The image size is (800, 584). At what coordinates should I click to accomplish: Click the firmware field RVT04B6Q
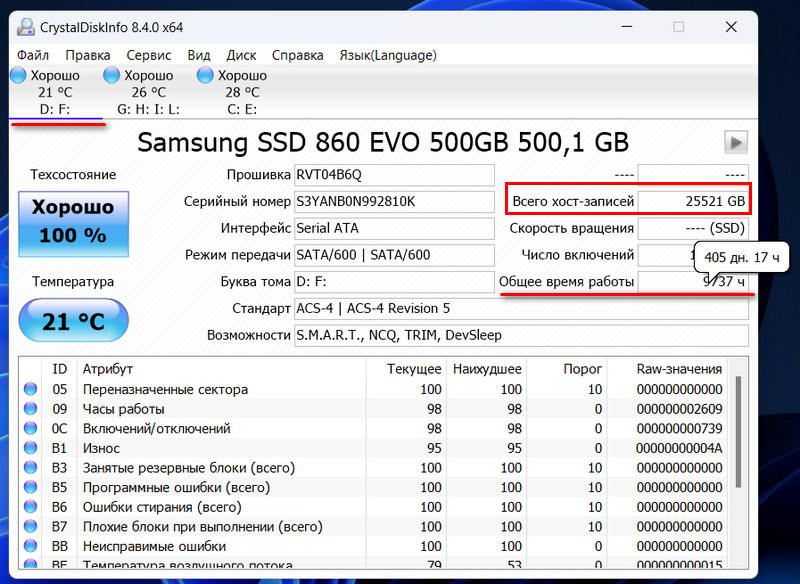pos(394,175)
